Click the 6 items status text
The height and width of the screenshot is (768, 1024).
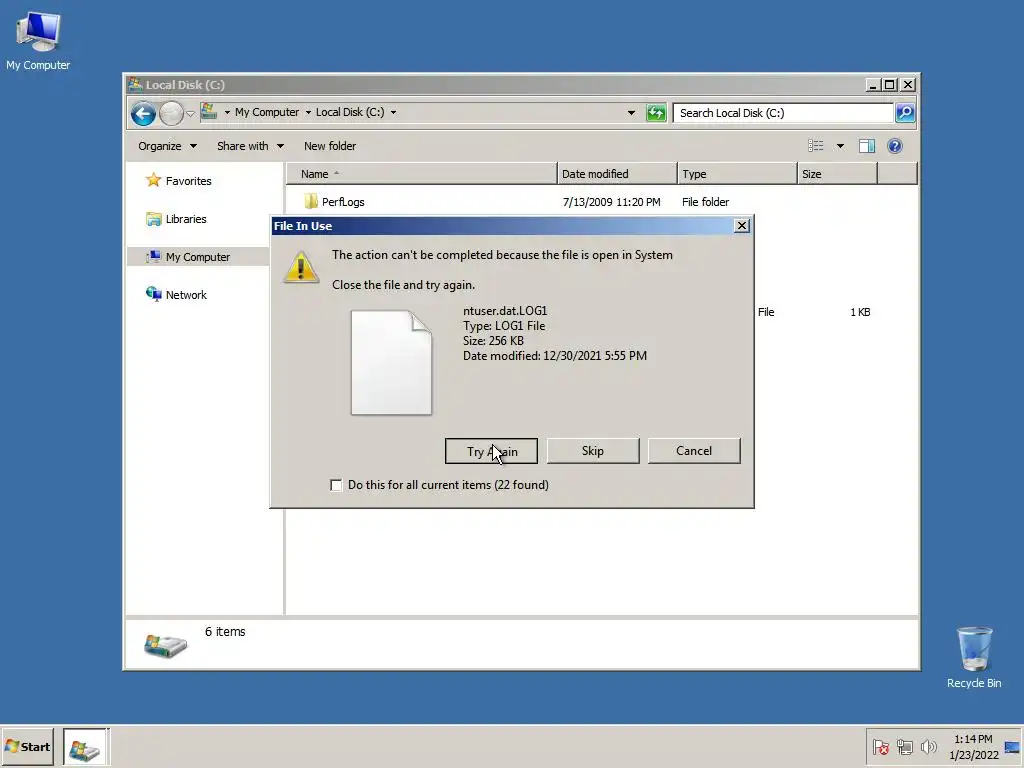click(x=225, y=632)
